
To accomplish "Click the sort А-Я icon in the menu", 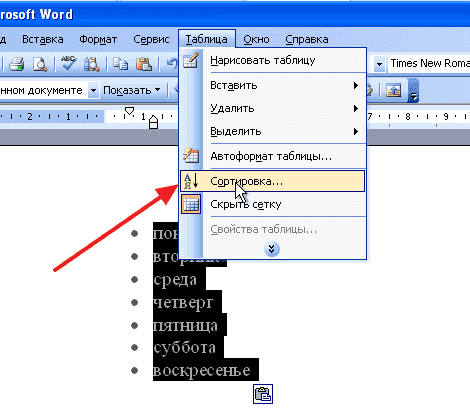I will [x=191, y=181].
